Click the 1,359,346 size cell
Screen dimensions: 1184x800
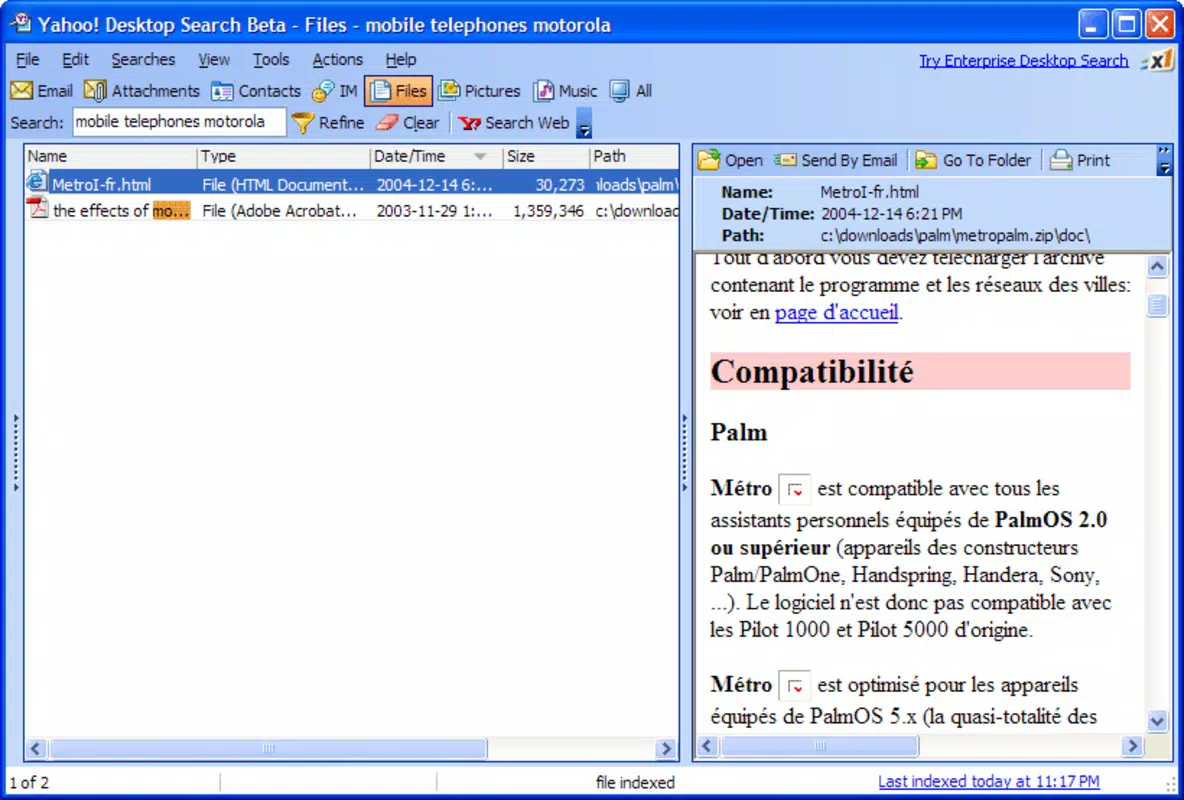(548, 211)
